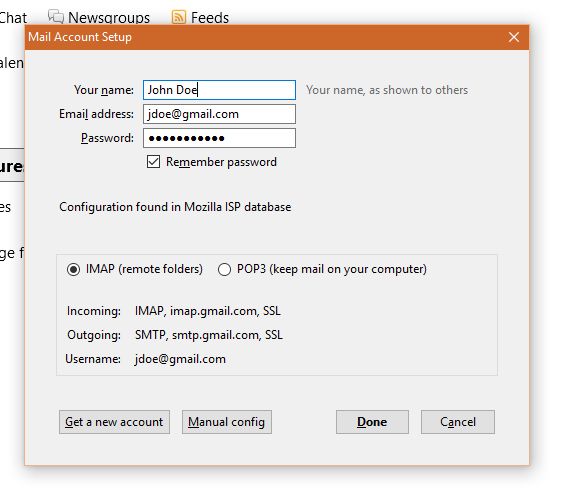Click the 'Mail Account Setup' title text
Viewport: 561px width, 499px height.
coord(80,37)
